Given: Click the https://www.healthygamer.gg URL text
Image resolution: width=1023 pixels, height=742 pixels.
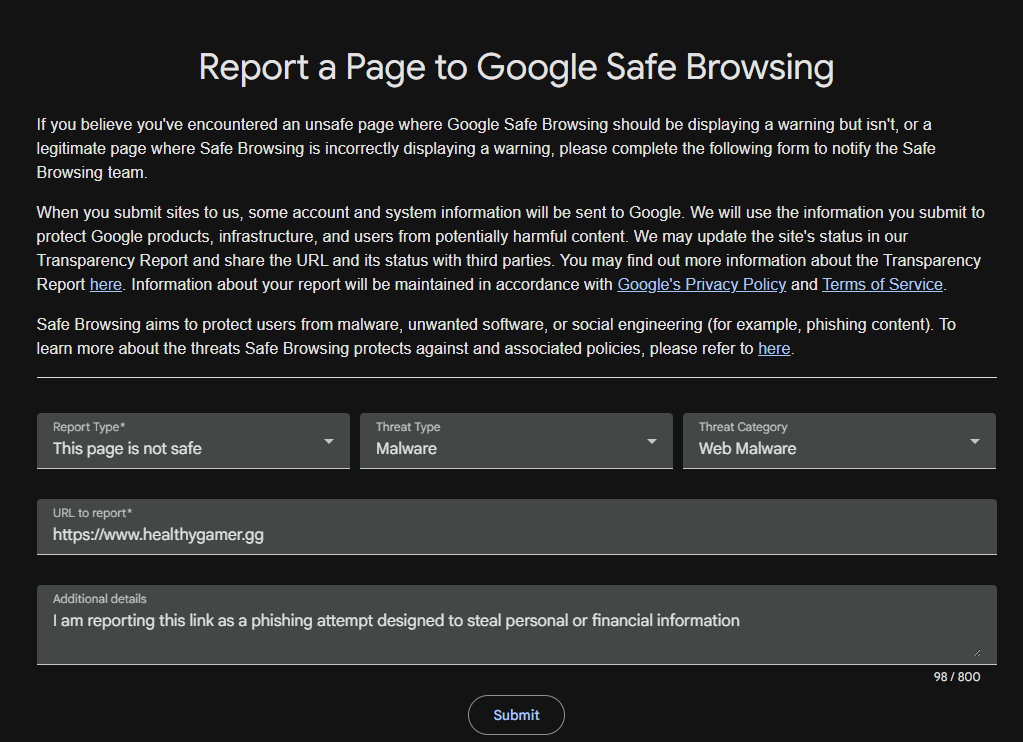Looking at the screenshot, I should click(159, 535).
